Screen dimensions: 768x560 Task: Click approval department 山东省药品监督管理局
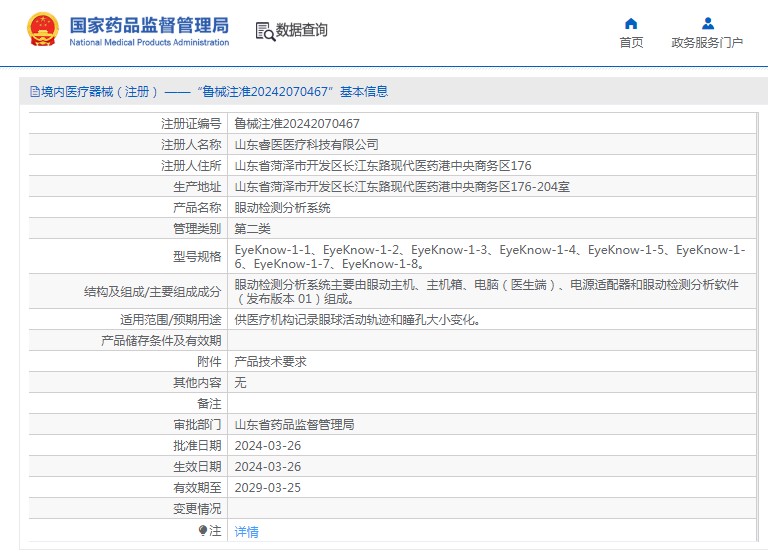pos(294,425)
